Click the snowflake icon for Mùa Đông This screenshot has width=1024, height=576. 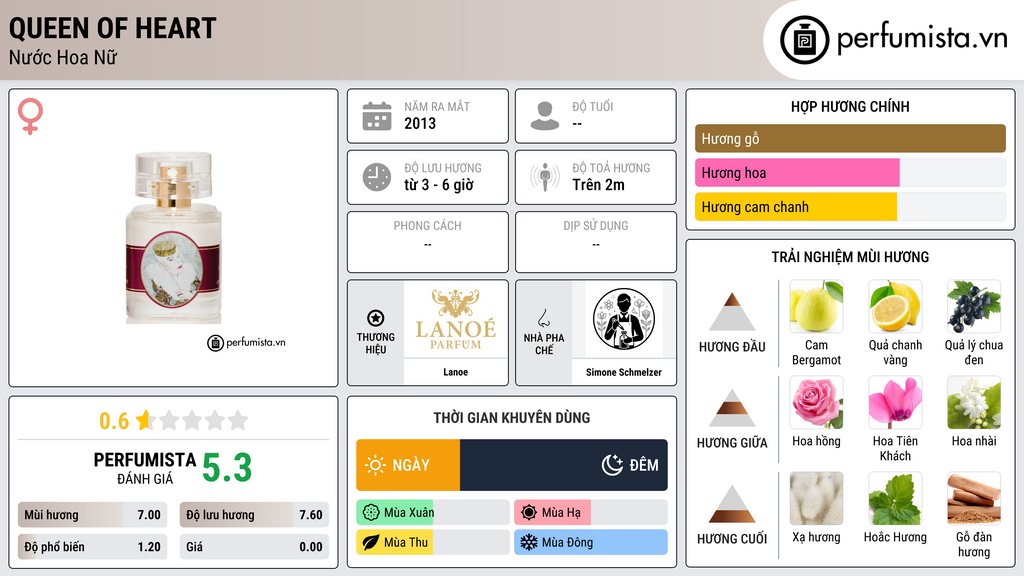pos(529,542)
